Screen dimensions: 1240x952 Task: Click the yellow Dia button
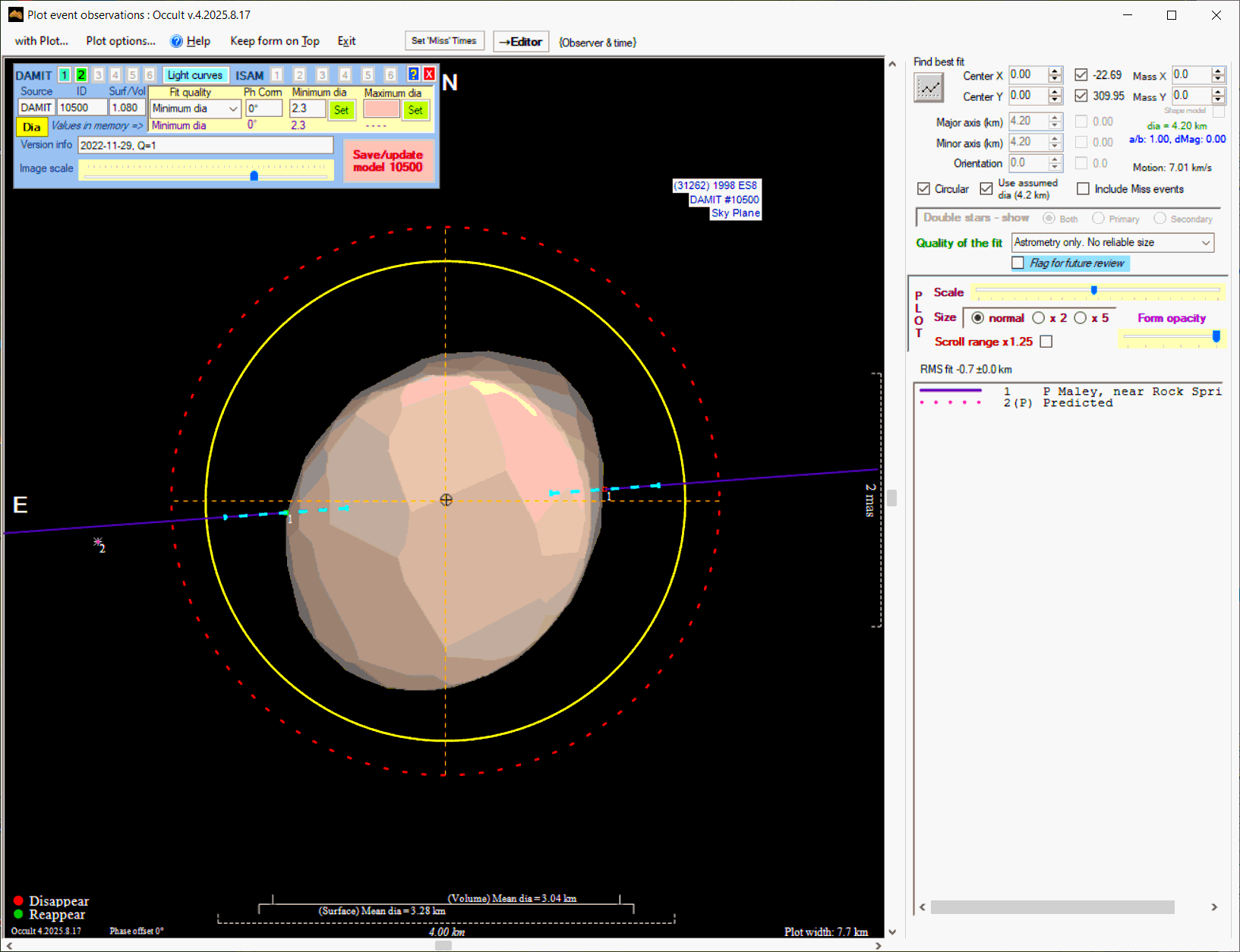coord(32,127)
